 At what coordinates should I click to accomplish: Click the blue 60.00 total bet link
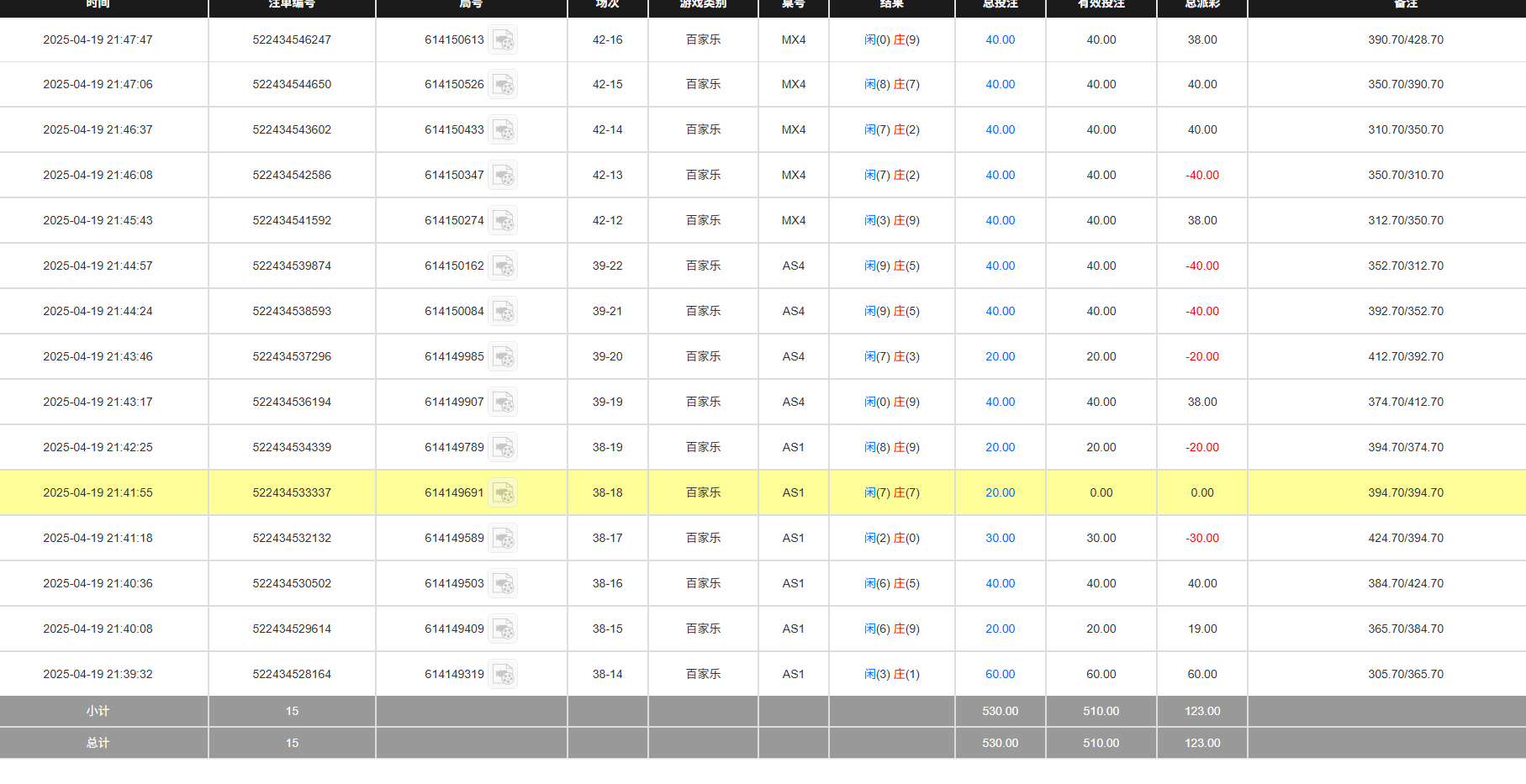(x=1000, y=674)
